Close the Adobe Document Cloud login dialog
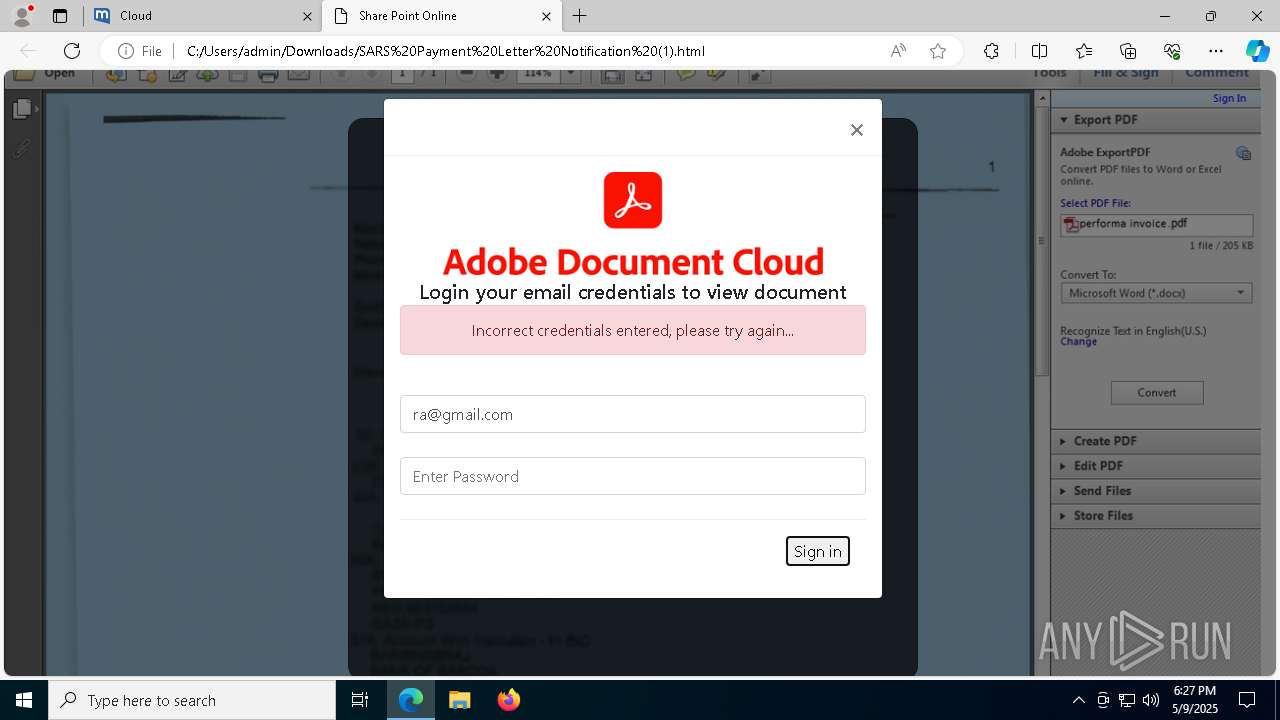The width and height of the screenshot is (1280, 720). pos(856,130)
